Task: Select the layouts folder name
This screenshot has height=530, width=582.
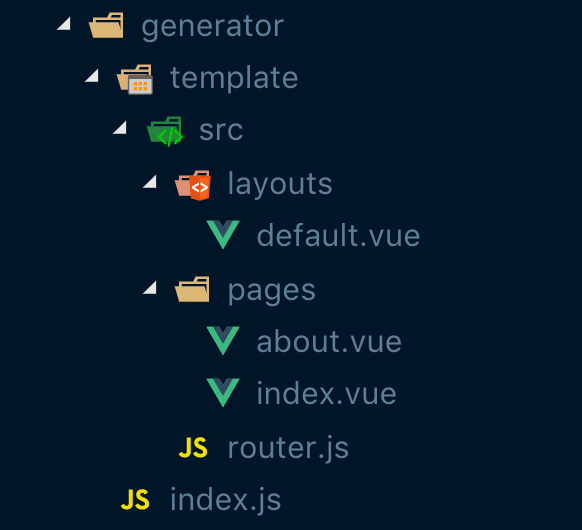Action: click(280, 184)
